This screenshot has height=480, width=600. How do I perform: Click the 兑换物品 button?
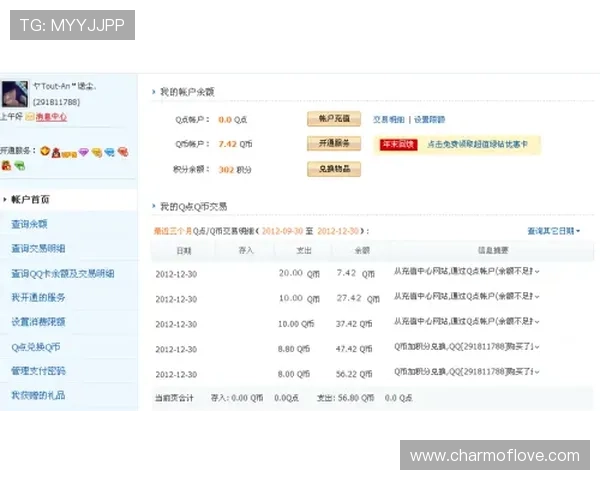pyautogui.click(x=334, y=169)
